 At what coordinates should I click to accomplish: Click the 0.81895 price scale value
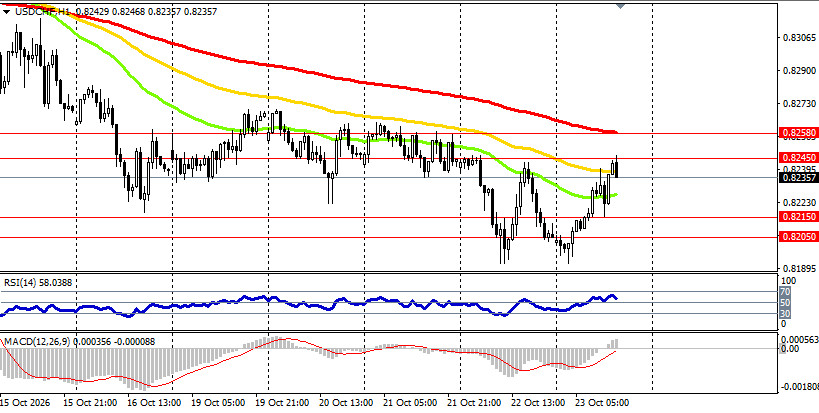tap(799, 268)
